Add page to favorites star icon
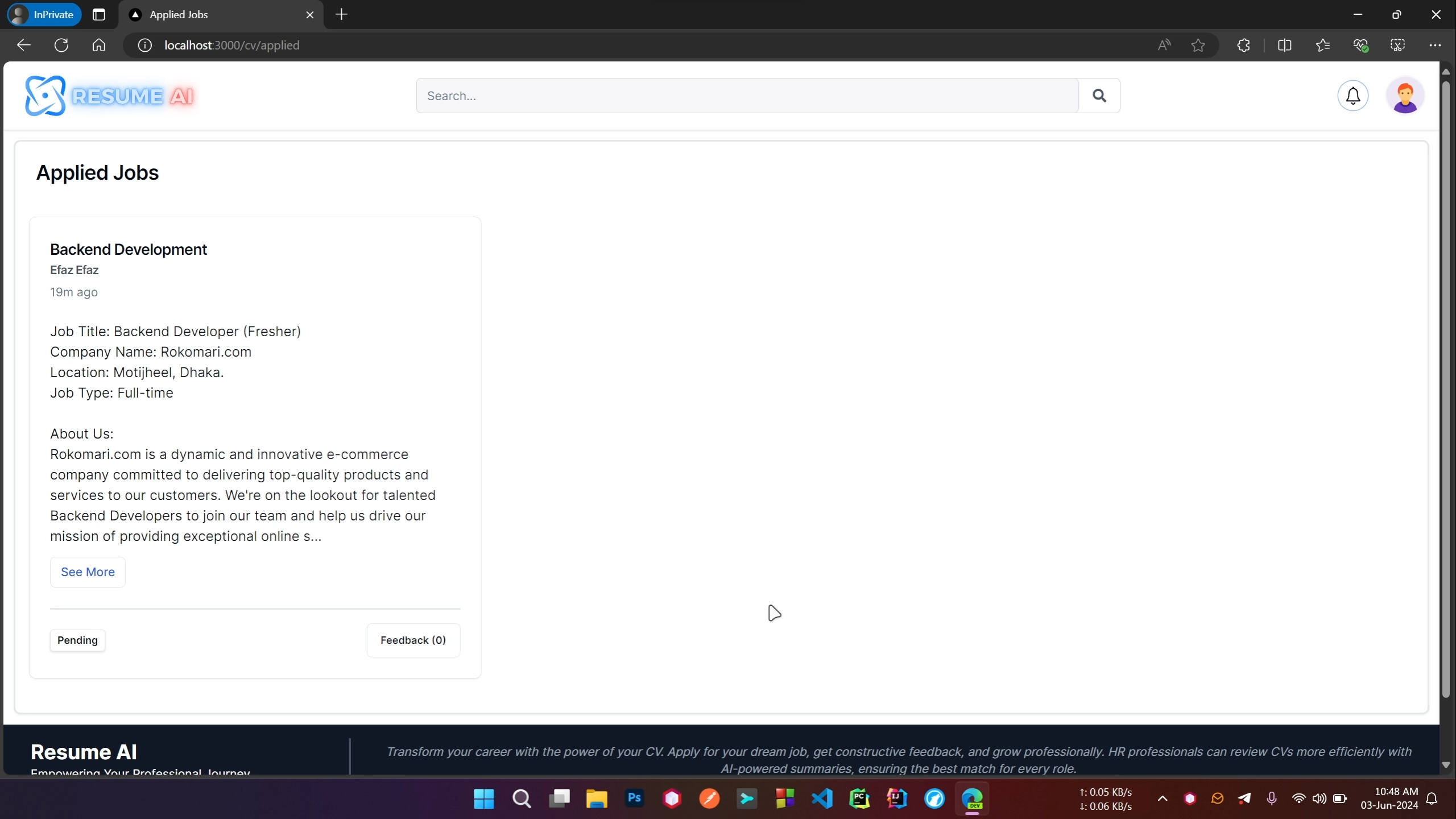The height and width of the screenshot is (819, 1456). 1198,45
